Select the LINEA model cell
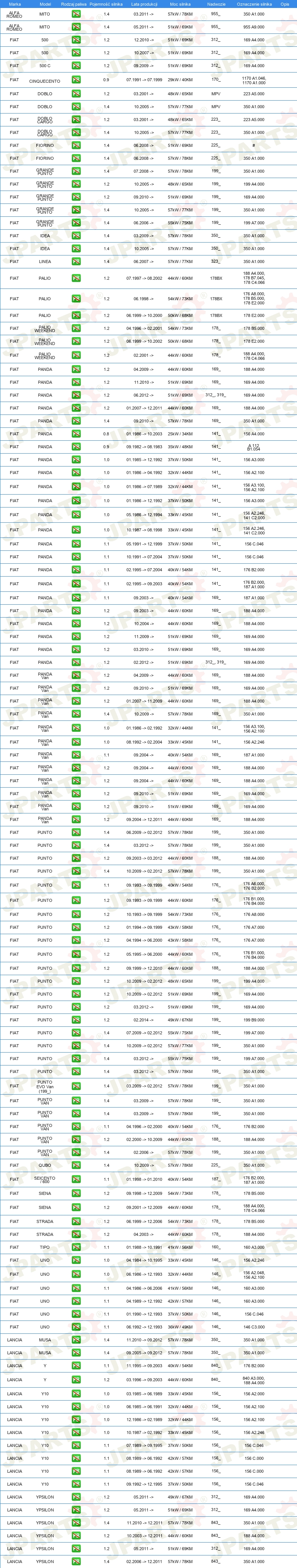 click(x=45, y=262)
